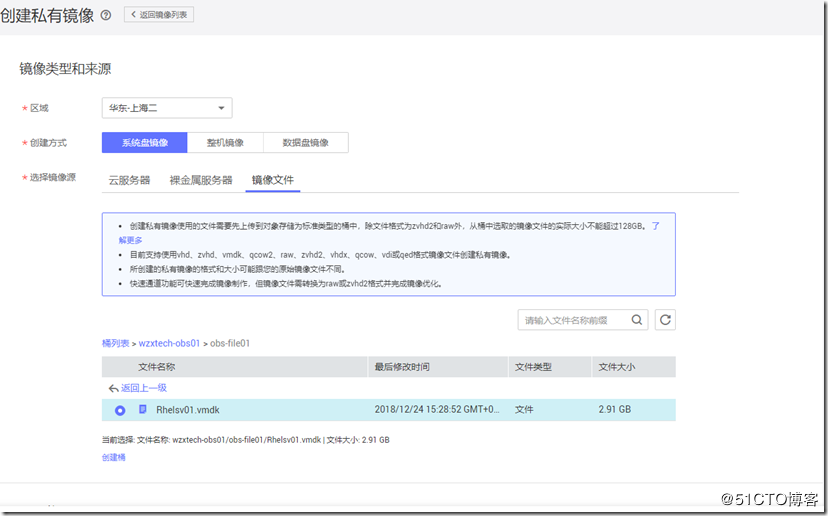Click the 创建桶 link
Image resolution: width=828 pixels, height=516 pixels.
click(x=114, y=457)
